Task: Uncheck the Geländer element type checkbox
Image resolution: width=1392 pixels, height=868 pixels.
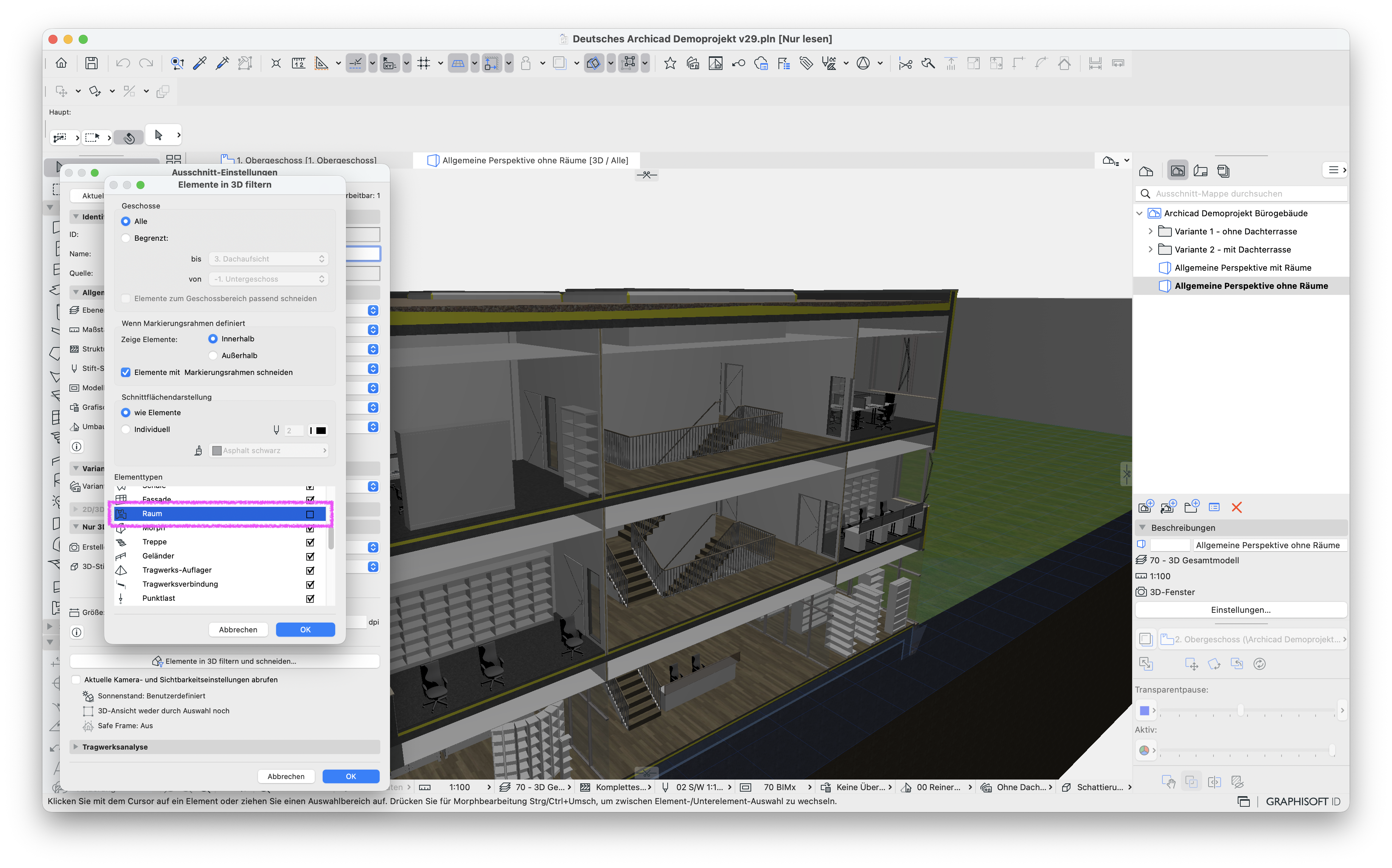Action: tap(310, 556)
